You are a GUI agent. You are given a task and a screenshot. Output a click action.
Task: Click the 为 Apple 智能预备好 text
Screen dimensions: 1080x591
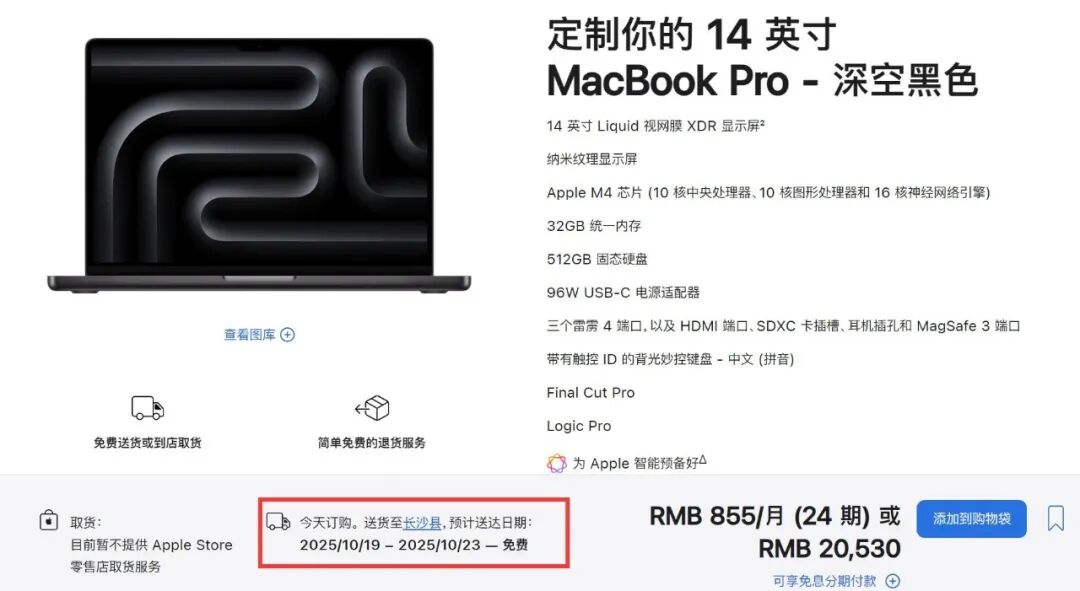click(639, 463)
